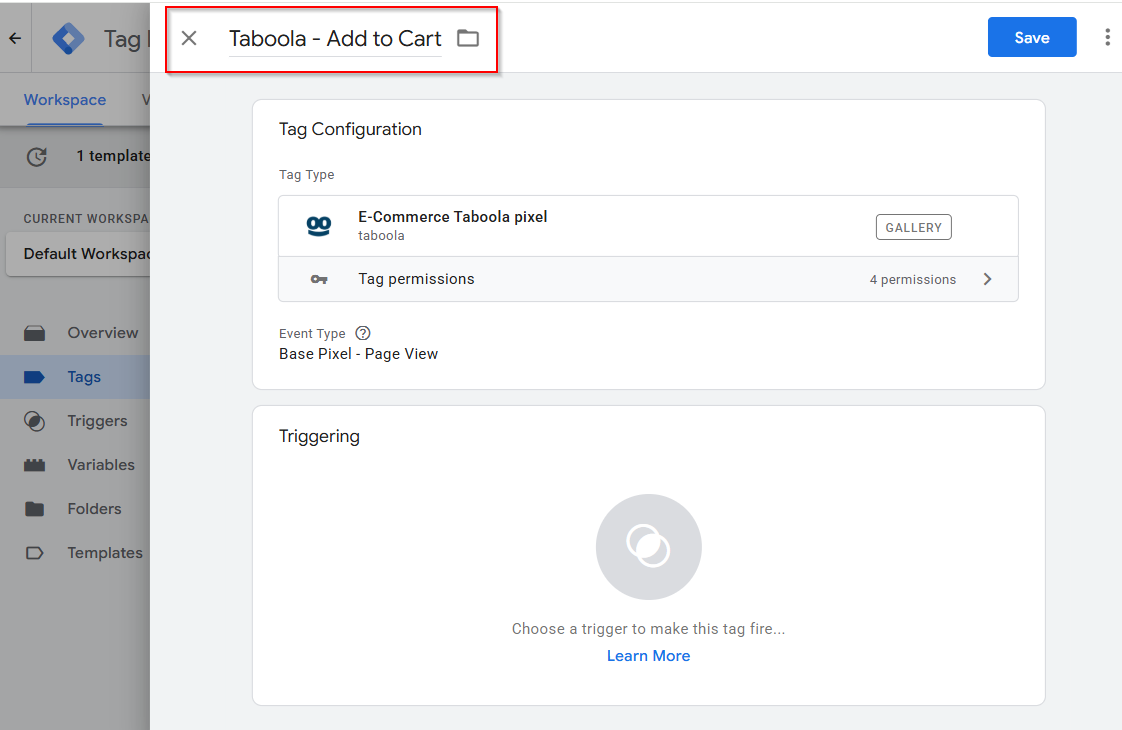Click the Templates outline sidebar icon

coord(34,553)
